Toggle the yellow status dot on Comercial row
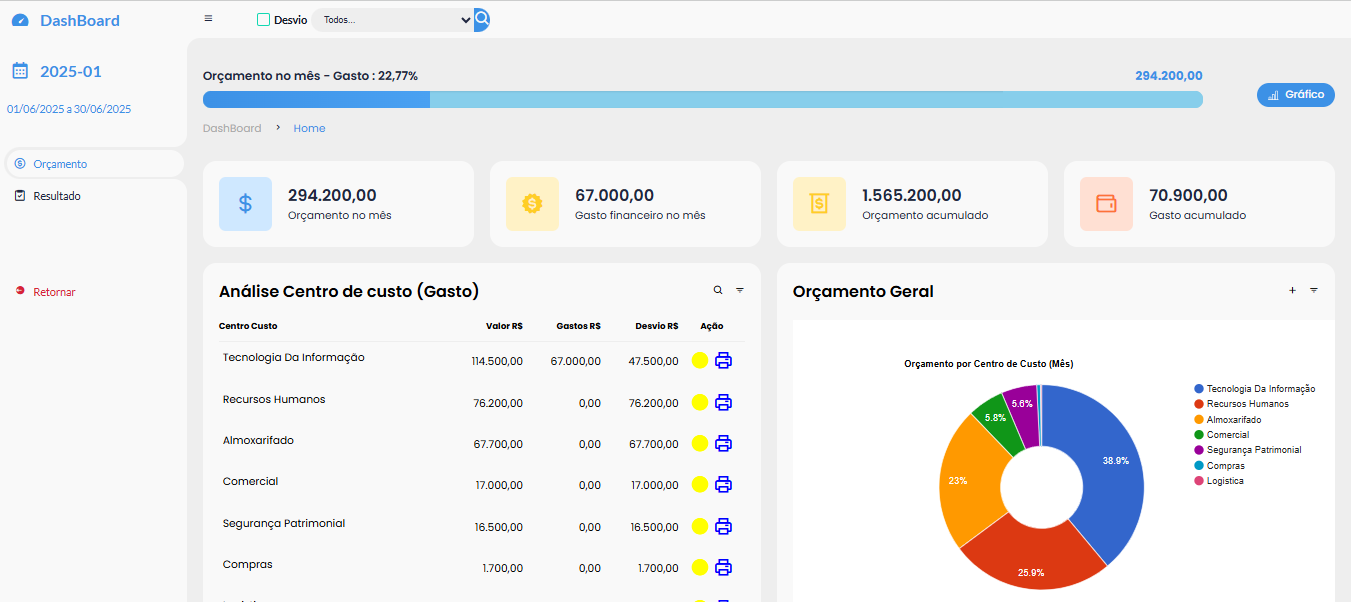The height and width of the screenshot is (602, 1351). tap(699, 485)
